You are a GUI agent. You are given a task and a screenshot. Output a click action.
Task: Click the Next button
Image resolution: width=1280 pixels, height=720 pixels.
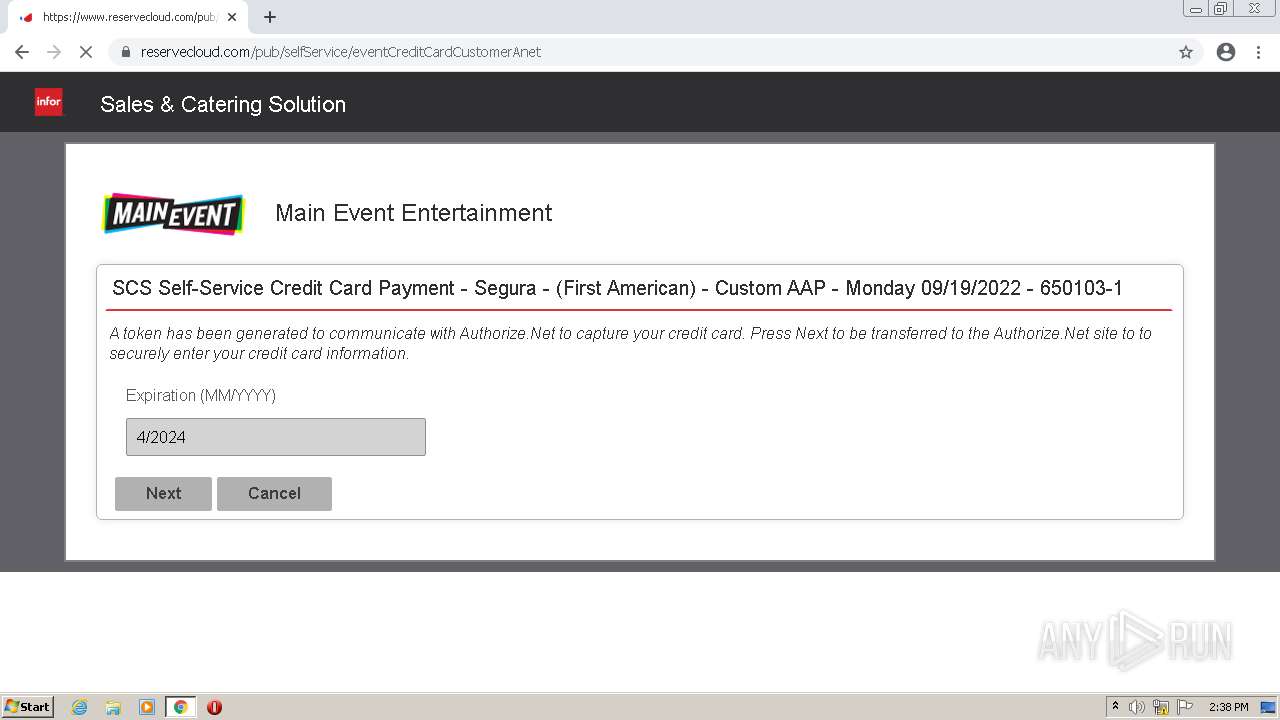[163, 493]
